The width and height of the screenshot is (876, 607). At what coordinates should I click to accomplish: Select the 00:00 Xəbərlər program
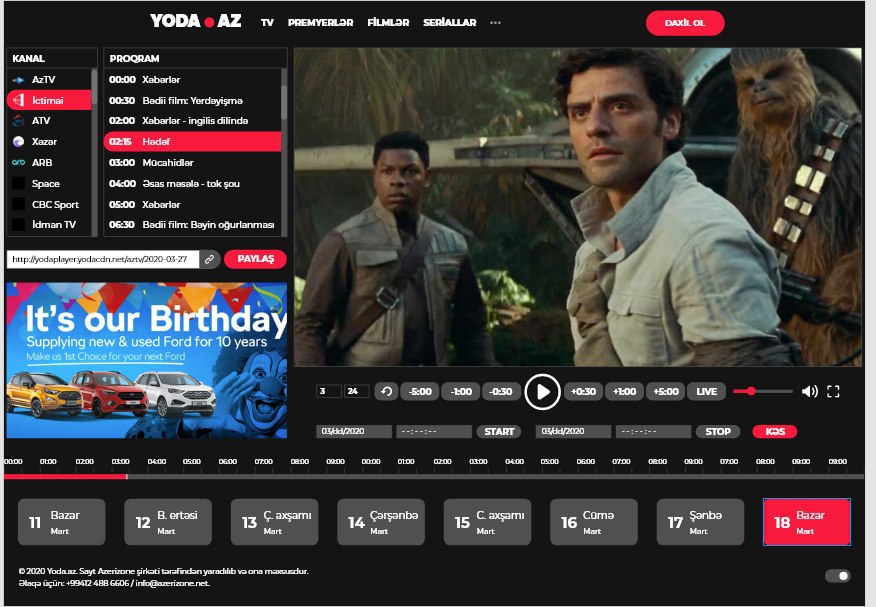tap(192, 80)
